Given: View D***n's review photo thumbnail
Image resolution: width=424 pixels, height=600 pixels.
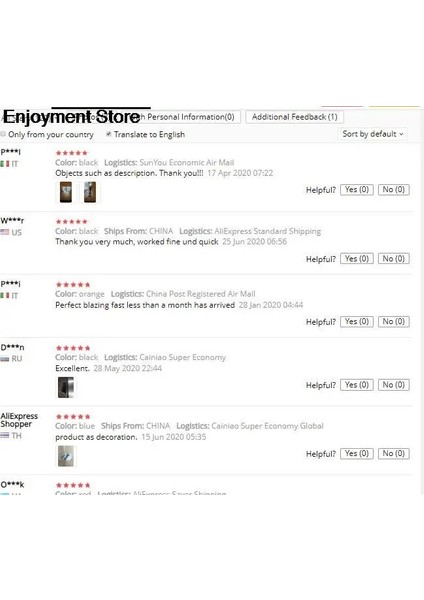Looking at the screenshot, I should pyautogui.click(x=66, y=387).
